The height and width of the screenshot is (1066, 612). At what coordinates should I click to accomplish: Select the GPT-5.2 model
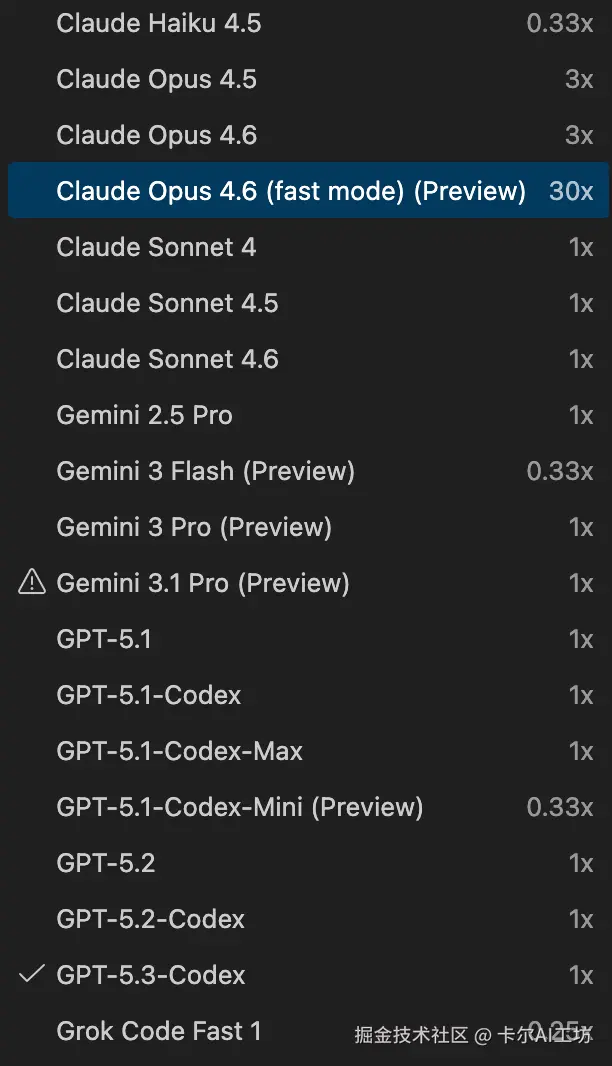point(106,863)
